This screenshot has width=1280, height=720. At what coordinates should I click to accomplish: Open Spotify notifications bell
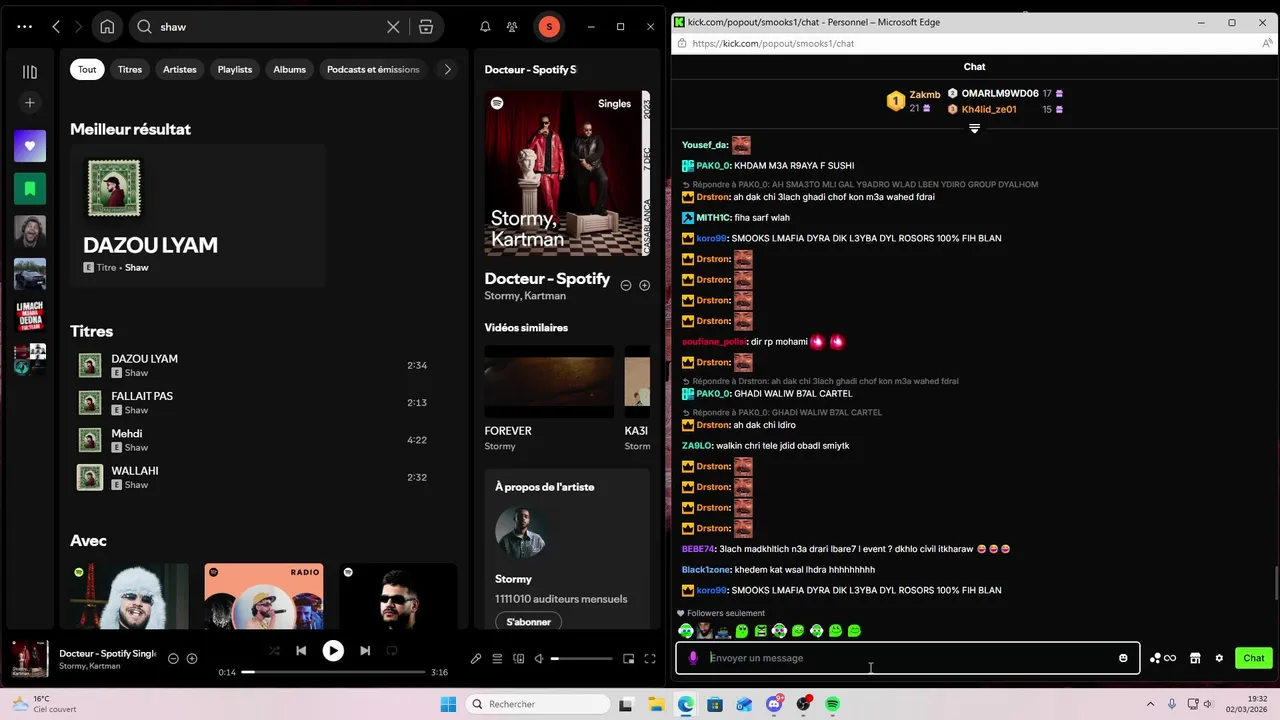pos(485,27)
